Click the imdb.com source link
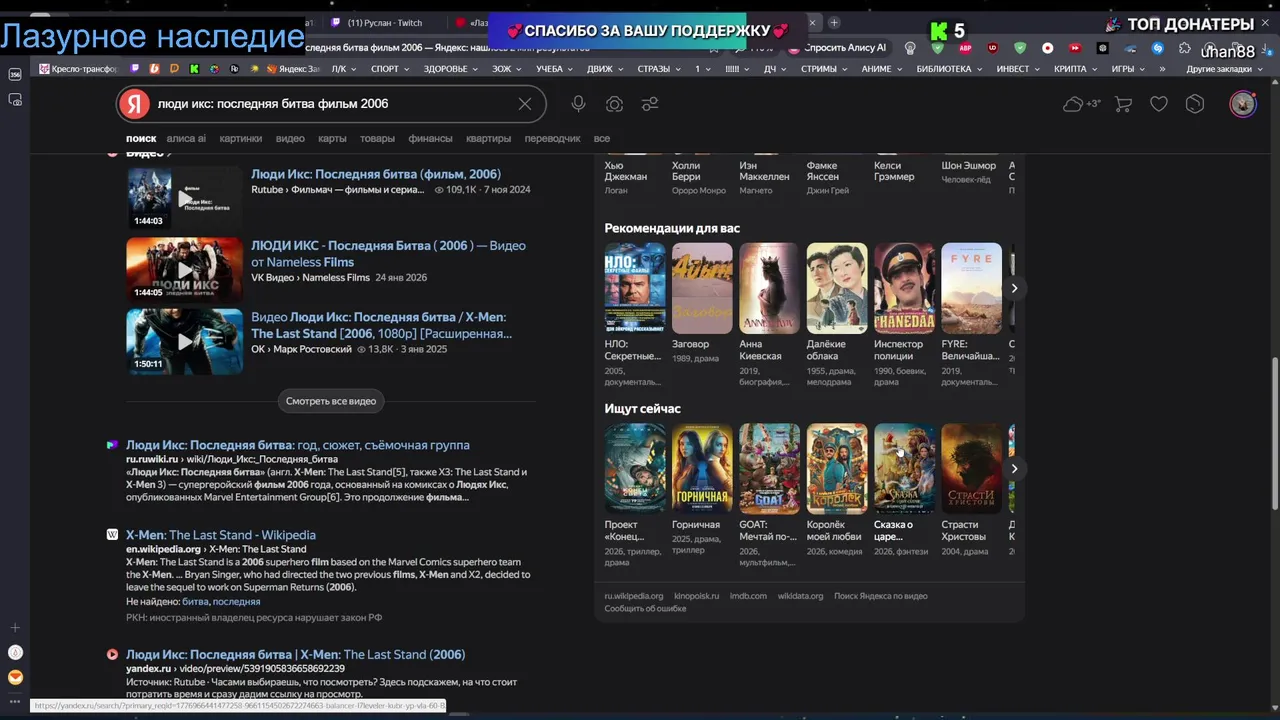Image resolution: width=1280 pixels, height=720 pixels. pos(748,596)
